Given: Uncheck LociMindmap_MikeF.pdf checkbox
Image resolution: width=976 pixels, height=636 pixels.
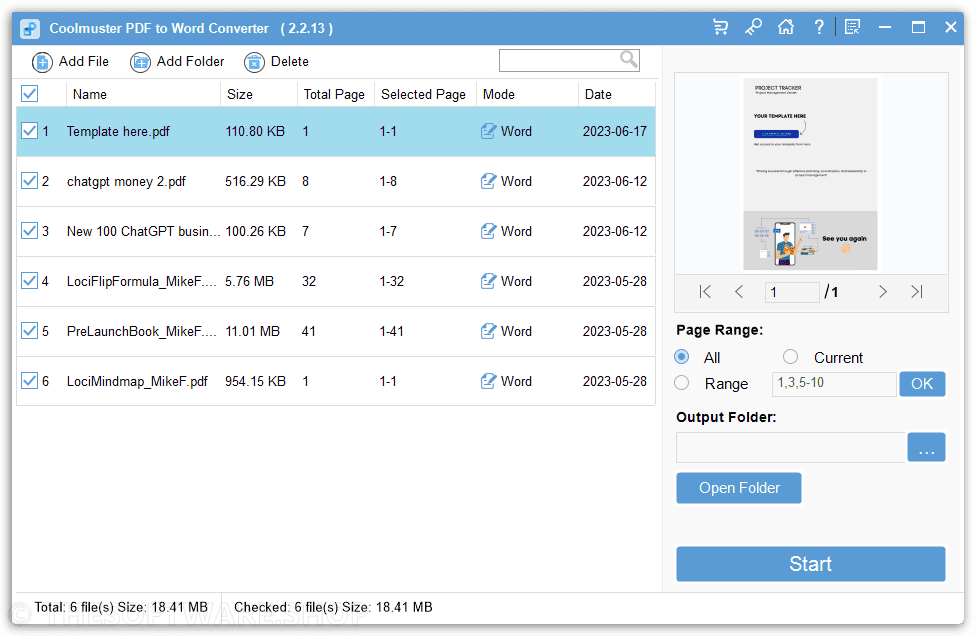Looking at the screenshot, I should click(29, 380).
